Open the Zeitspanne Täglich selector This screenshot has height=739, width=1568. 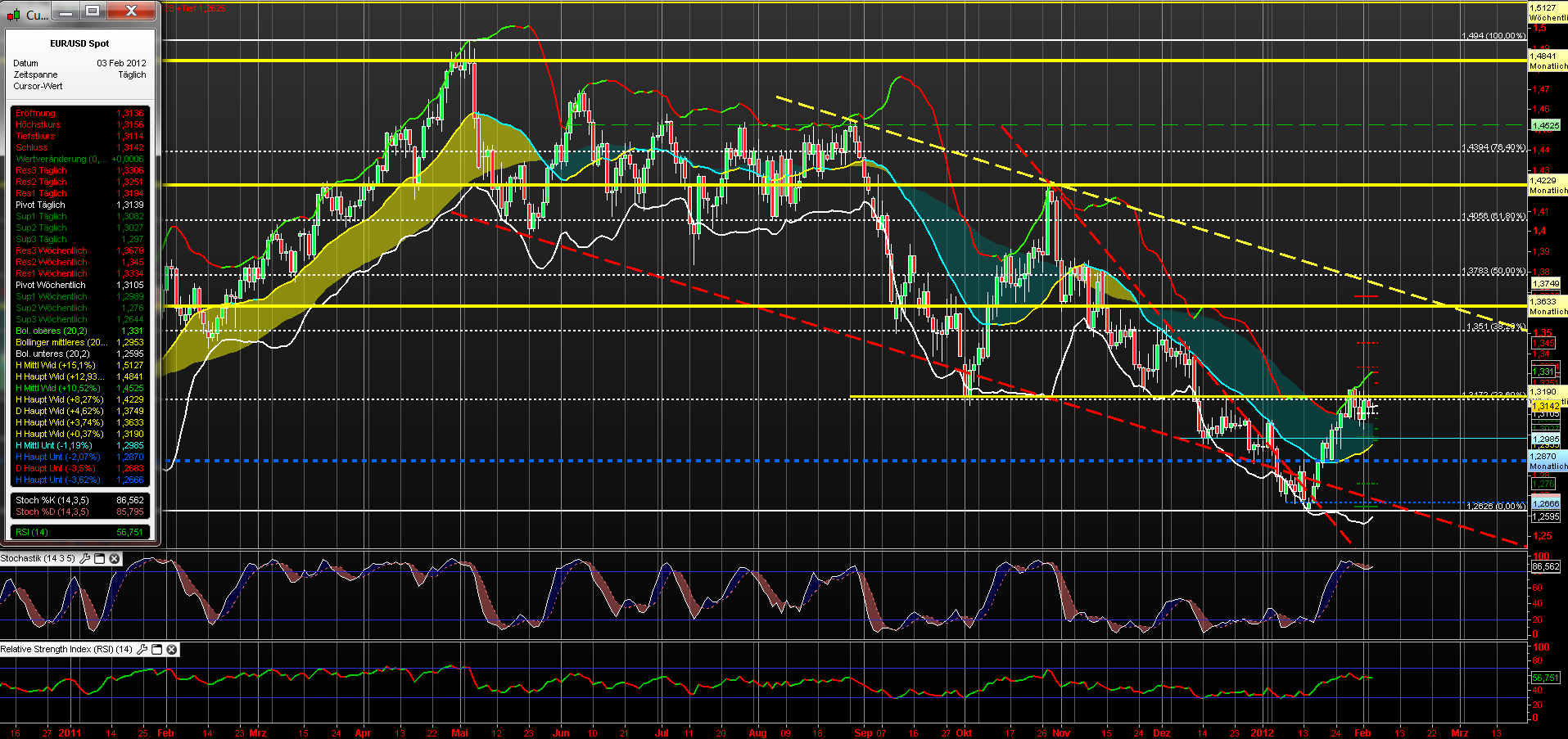(x=131, y=74)
